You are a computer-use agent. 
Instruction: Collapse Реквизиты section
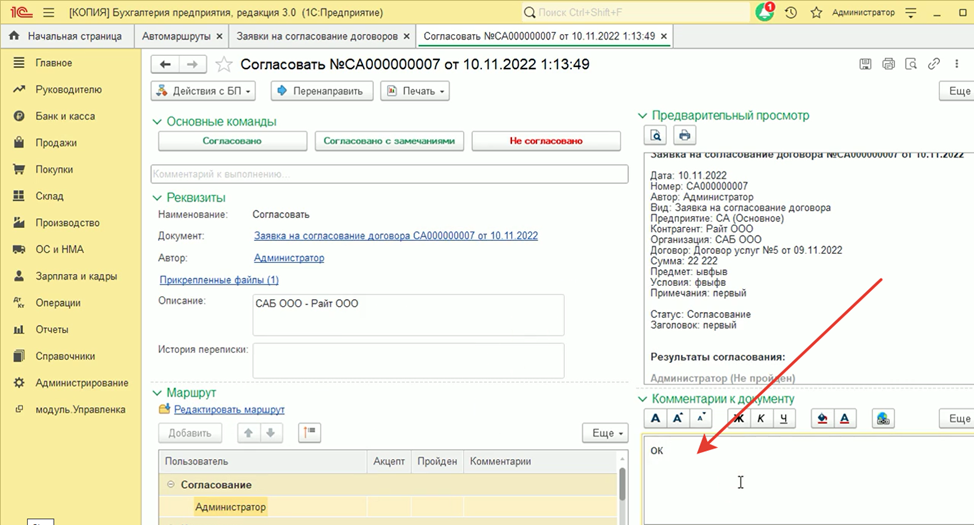pyautogui.click(x=157, y=198)
